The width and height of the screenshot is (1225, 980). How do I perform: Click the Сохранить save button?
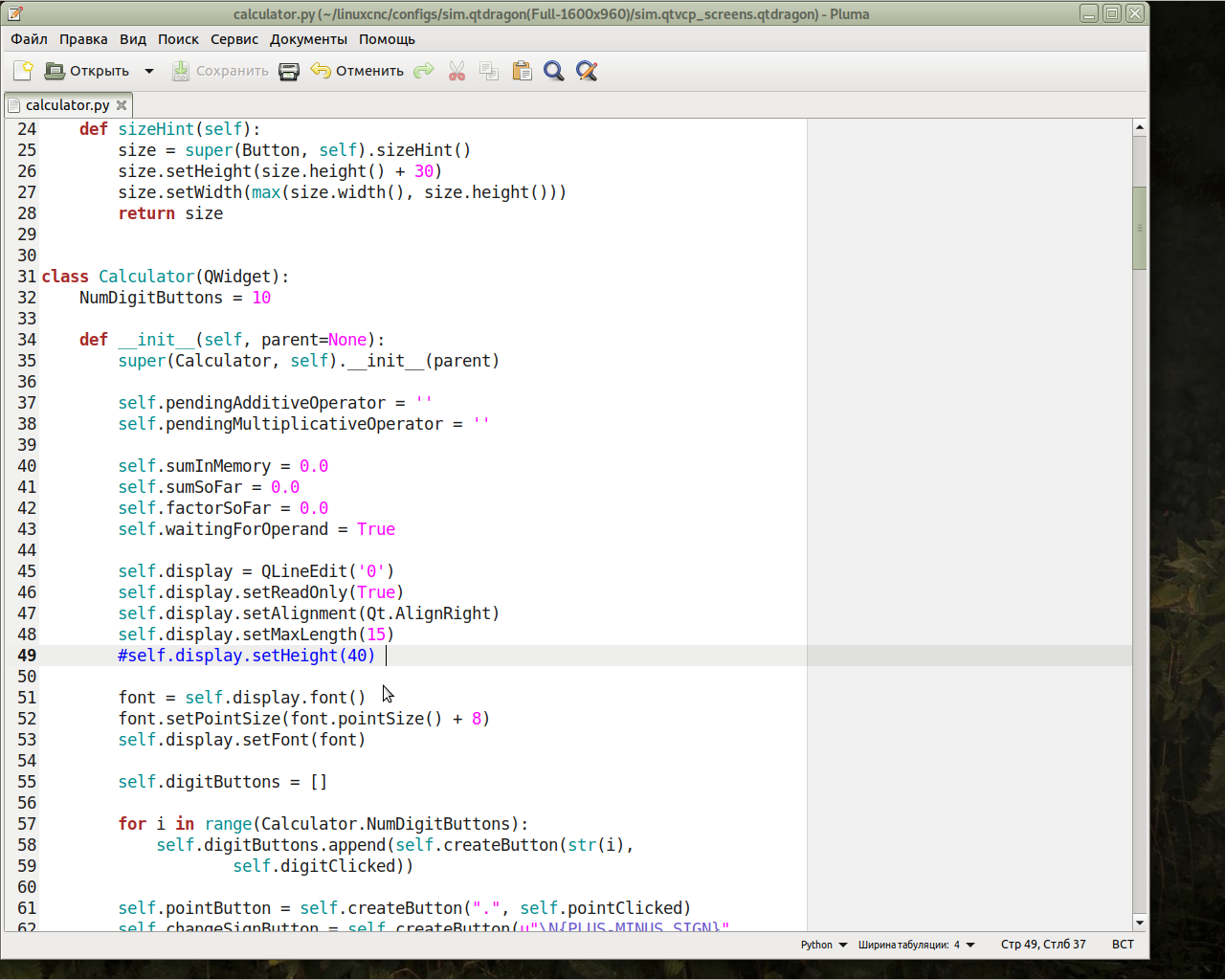click(220, 71)
